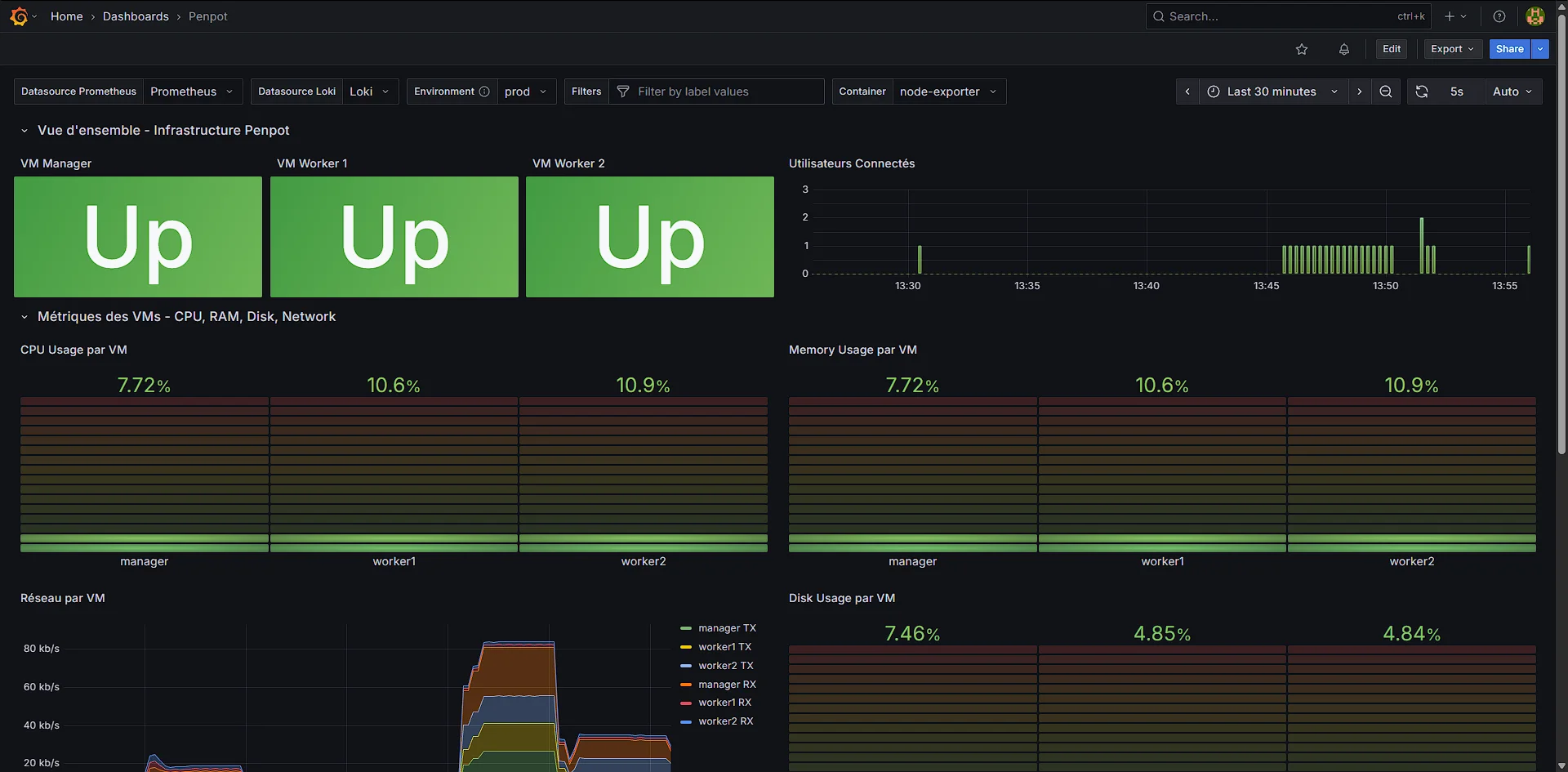
Task: Open dashboard alerts via the bell icon
Action: coord(1343,49)
